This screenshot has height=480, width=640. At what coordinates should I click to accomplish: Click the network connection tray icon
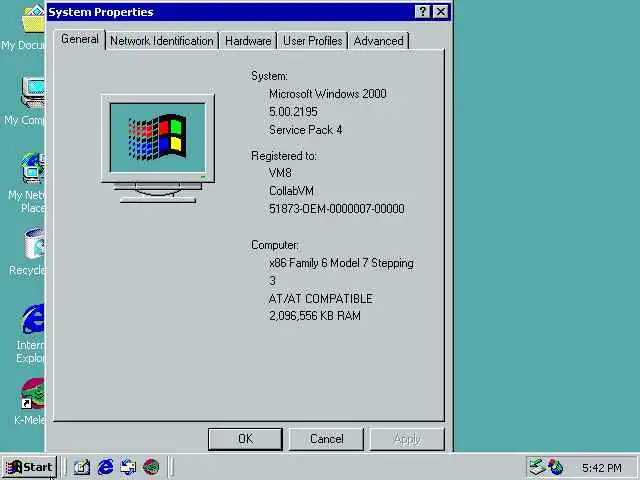click(x=536, y=467)
